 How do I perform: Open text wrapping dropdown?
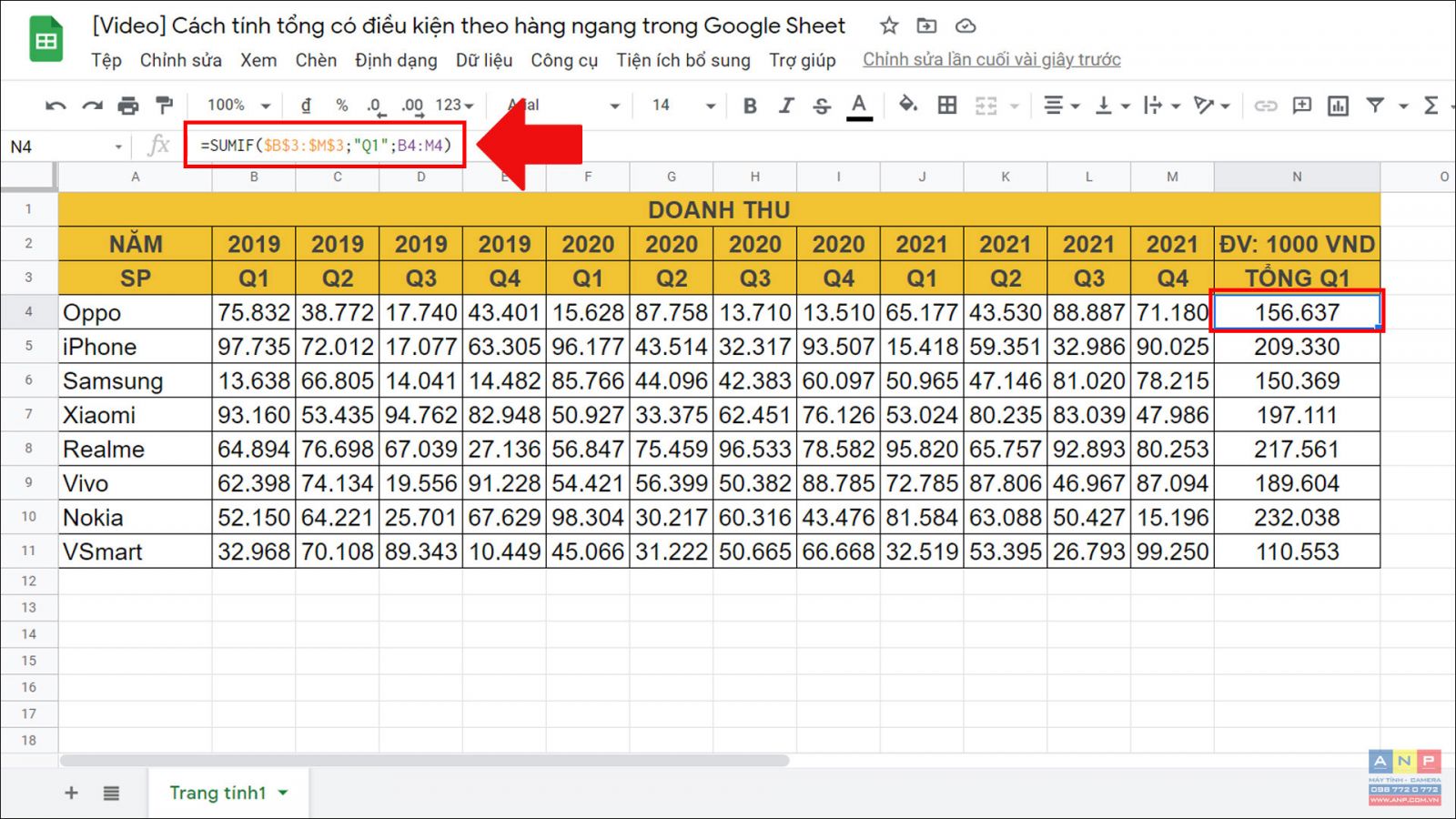coord(1162,106)
